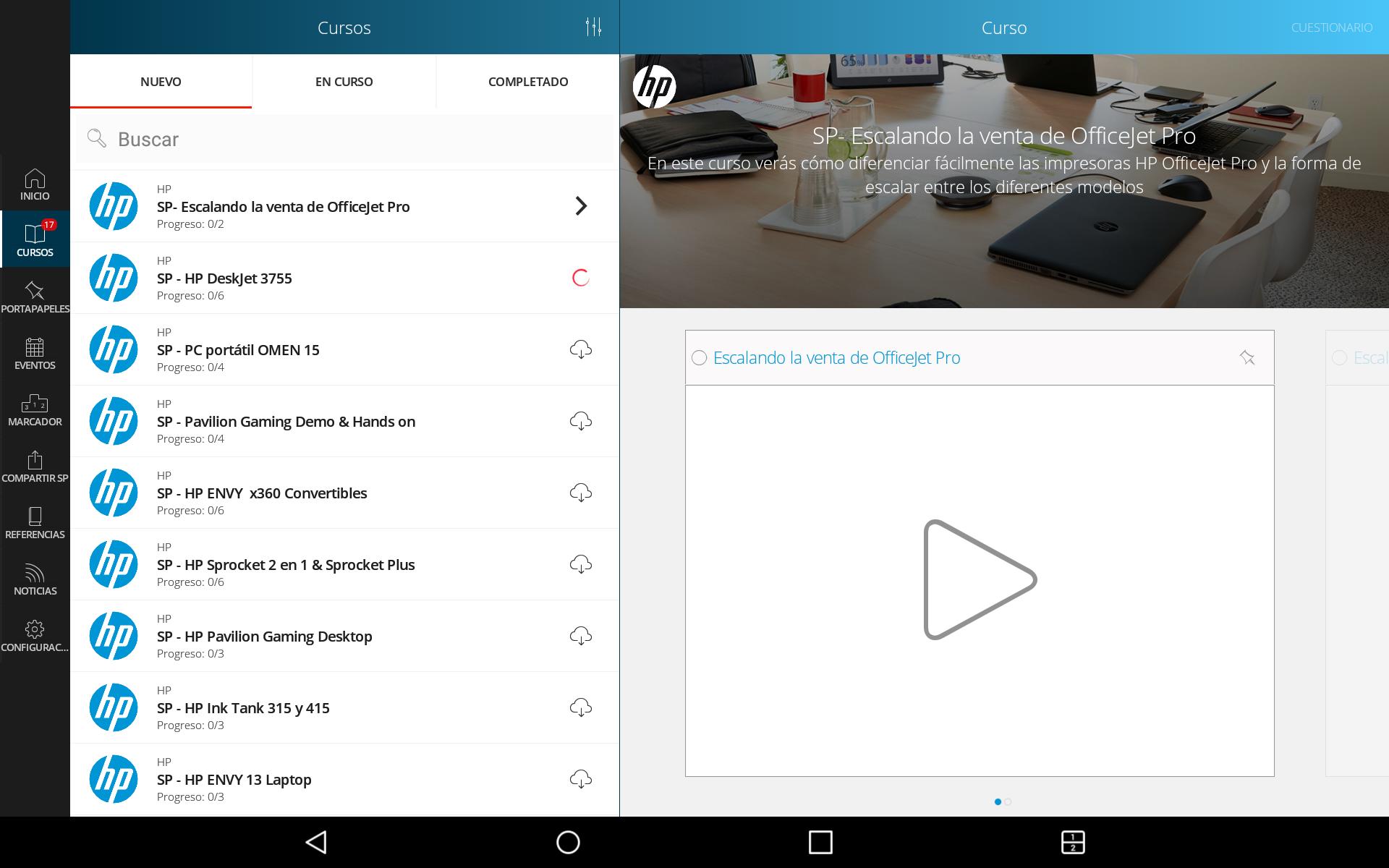Click HP logo beside PC portátil OMEN 15
Image resolution: width=1389 pixels, height=868 pixels.
114,349
